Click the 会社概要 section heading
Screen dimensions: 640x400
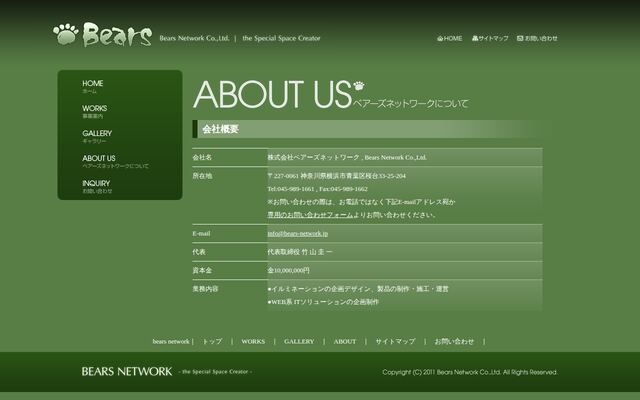click(x=220, y=129)
